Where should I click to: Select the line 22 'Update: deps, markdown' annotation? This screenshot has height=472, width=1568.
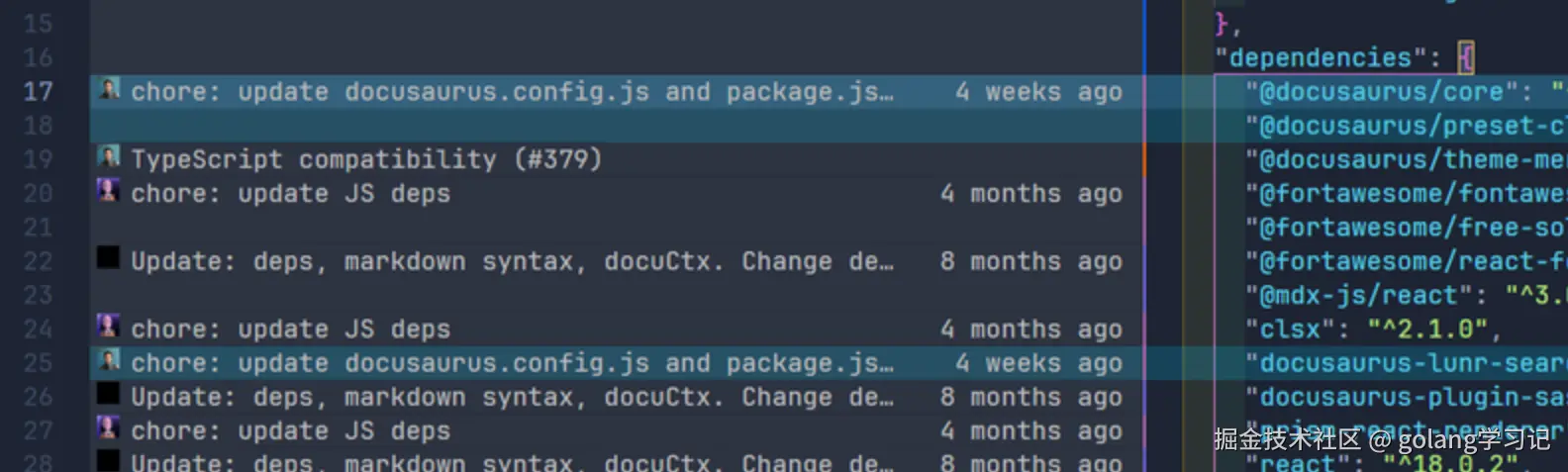point(511,261)
